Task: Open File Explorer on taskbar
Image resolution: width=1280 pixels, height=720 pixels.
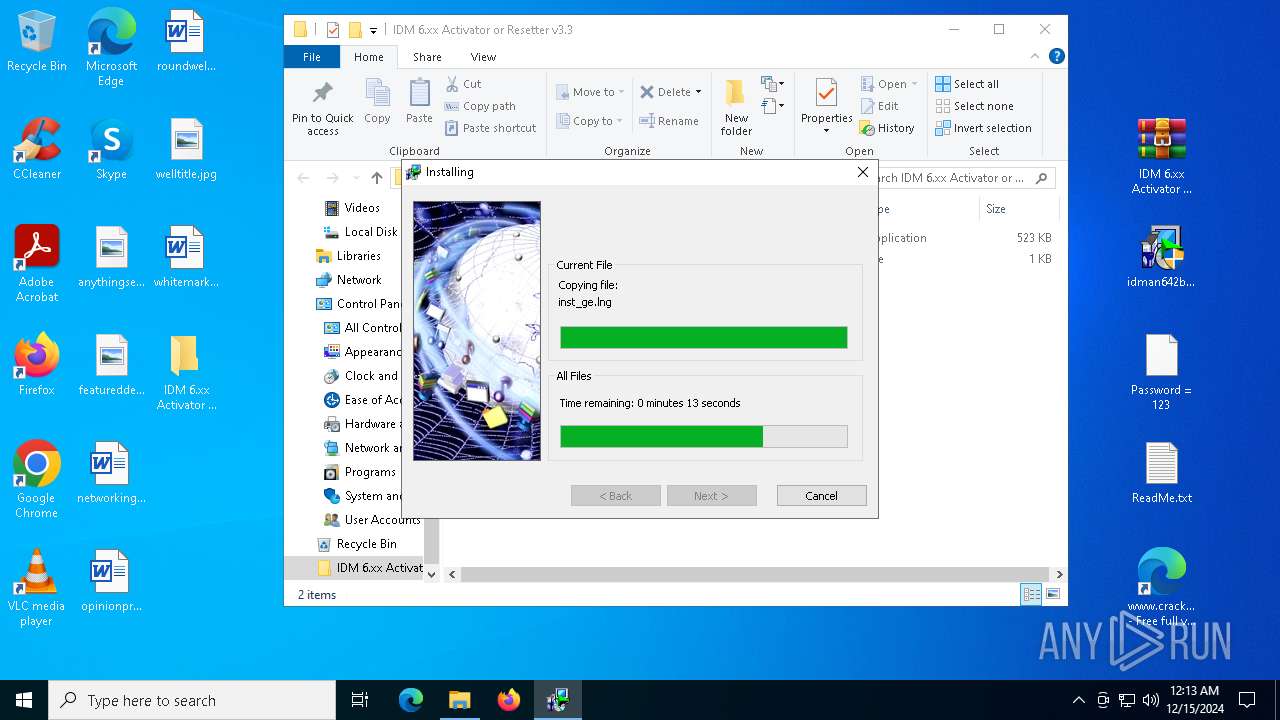Action: tap(459, 700)
